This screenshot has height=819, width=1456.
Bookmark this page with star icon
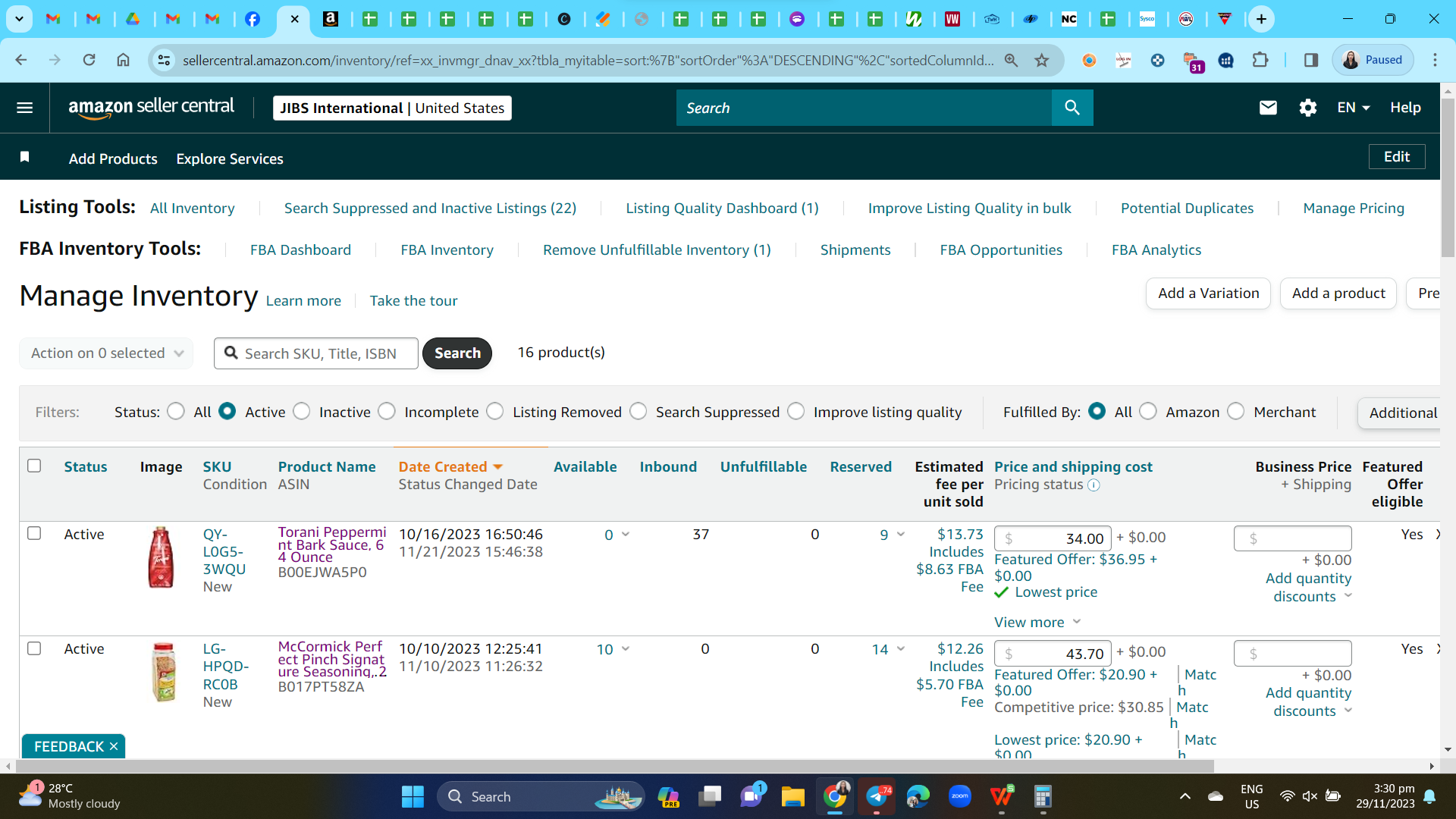point(1042,60)
